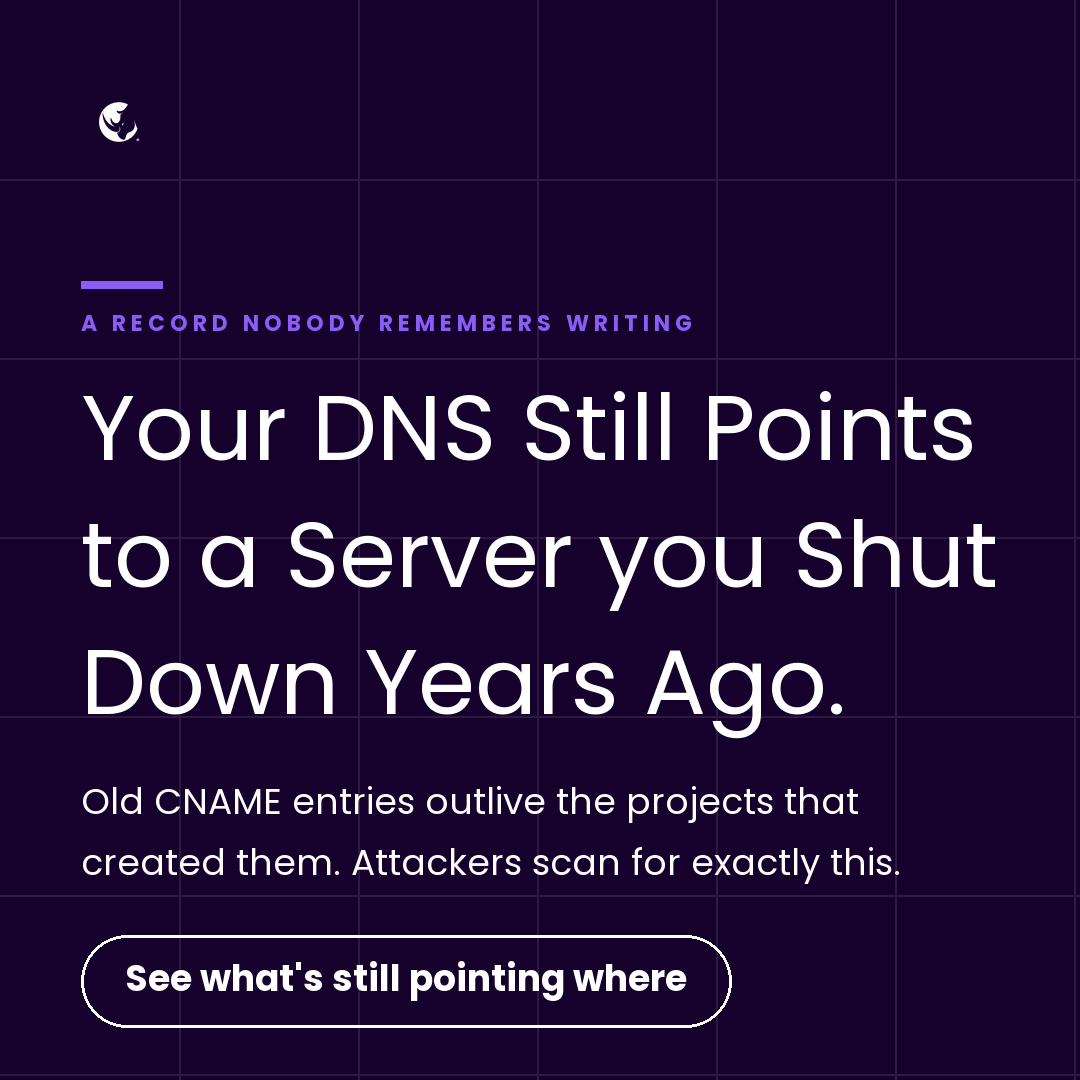
Task: Click the word "Points" in the headline
Action: [x=839, y=428]
